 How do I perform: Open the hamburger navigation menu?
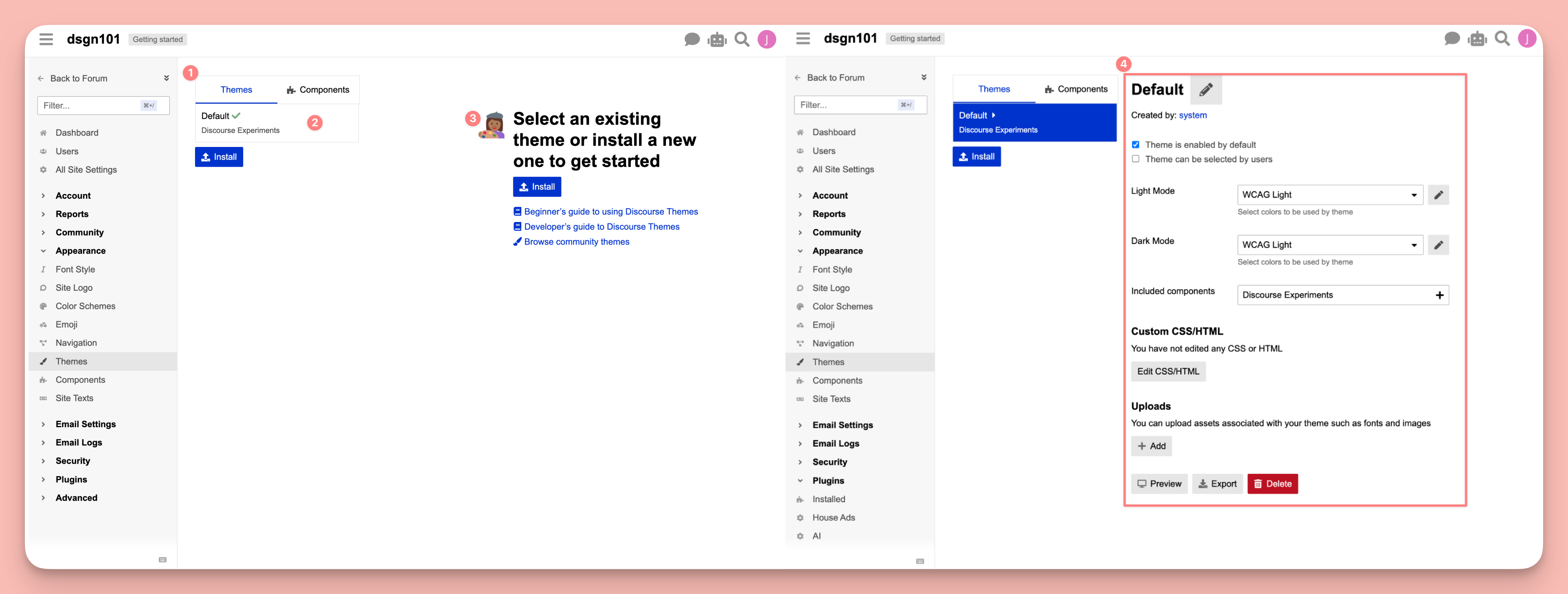[46, 38]
